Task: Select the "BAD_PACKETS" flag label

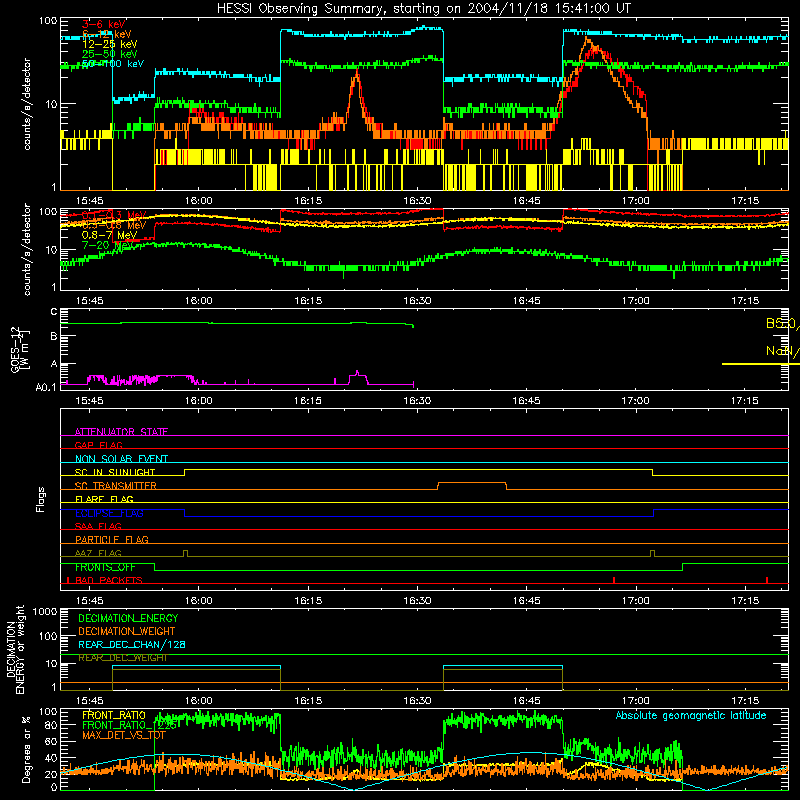Action: tap(109, 580)
